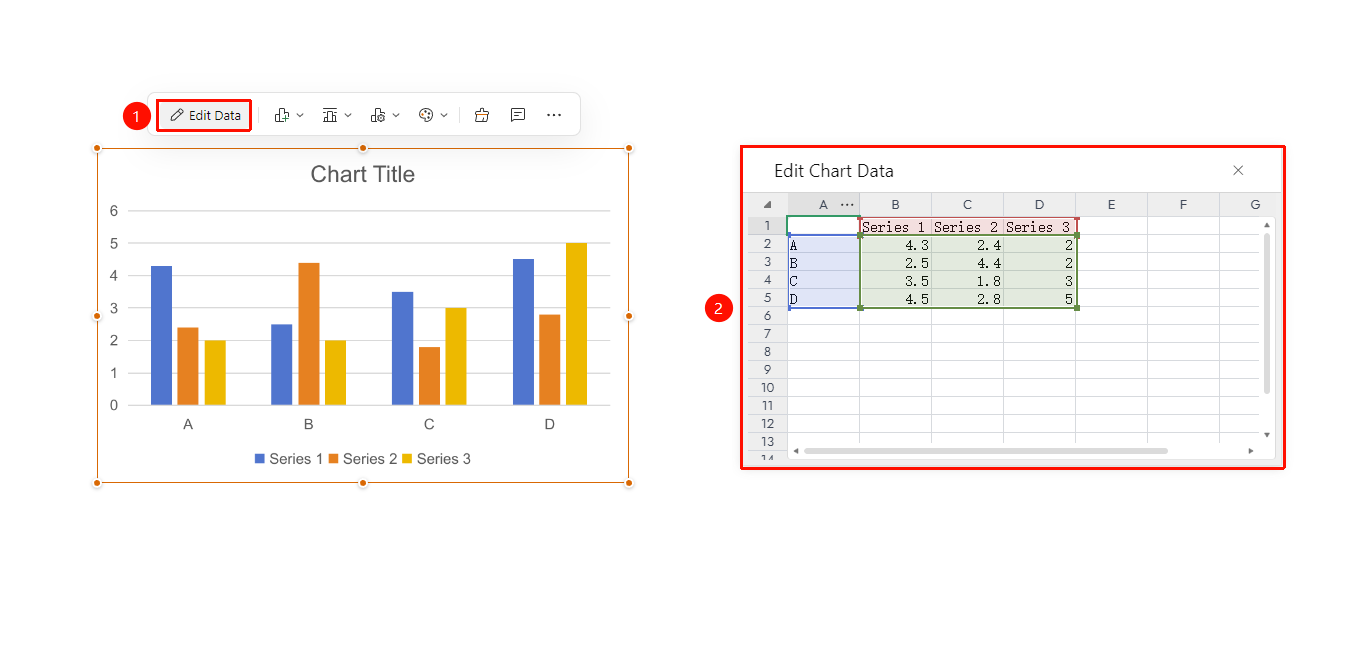This screenshot has width=1345, height=647.
Task: Click the vertical scrollbar down arrow
Action: [x=1267, y=435]
